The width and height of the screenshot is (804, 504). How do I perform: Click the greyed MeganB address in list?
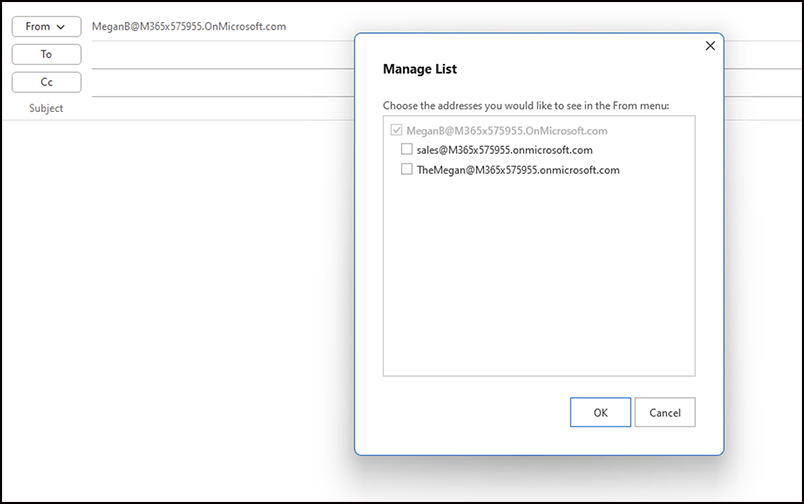pyautogui.click(x=507, y=130)
